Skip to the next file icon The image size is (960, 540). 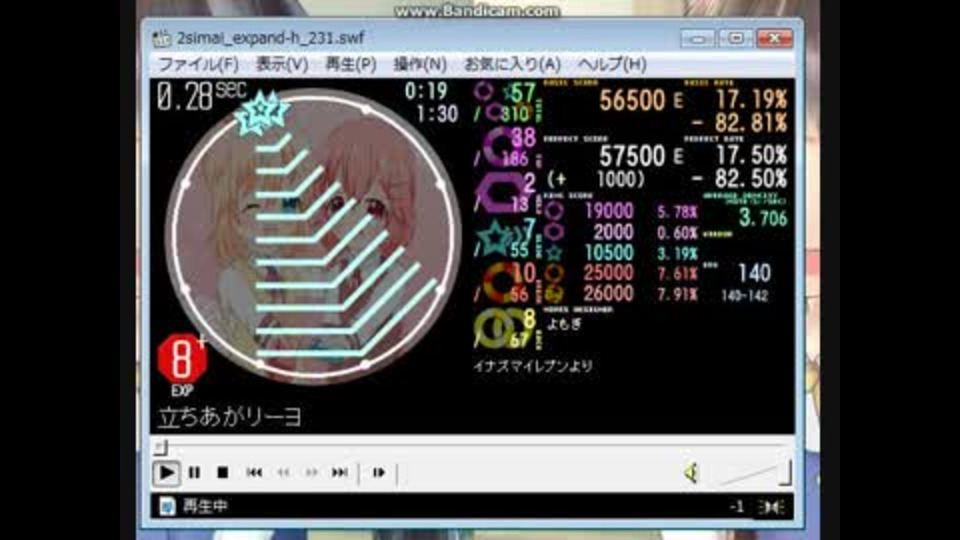[x=340, y=473]
